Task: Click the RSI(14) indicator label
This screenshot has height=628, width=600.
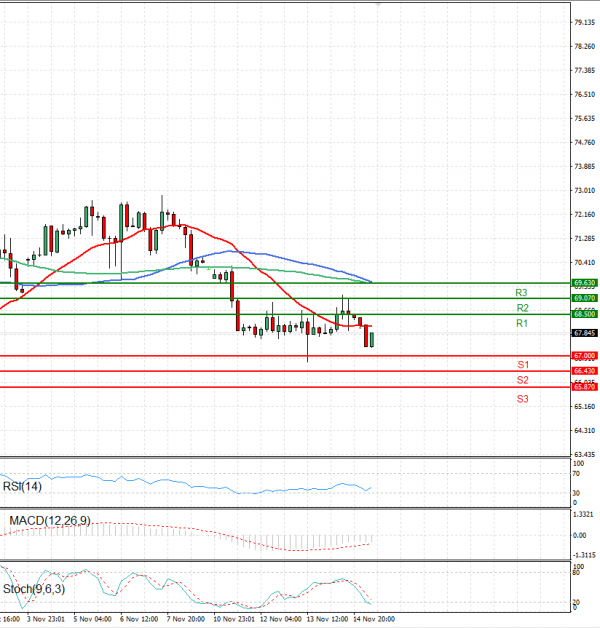Action: coord(22,487)
